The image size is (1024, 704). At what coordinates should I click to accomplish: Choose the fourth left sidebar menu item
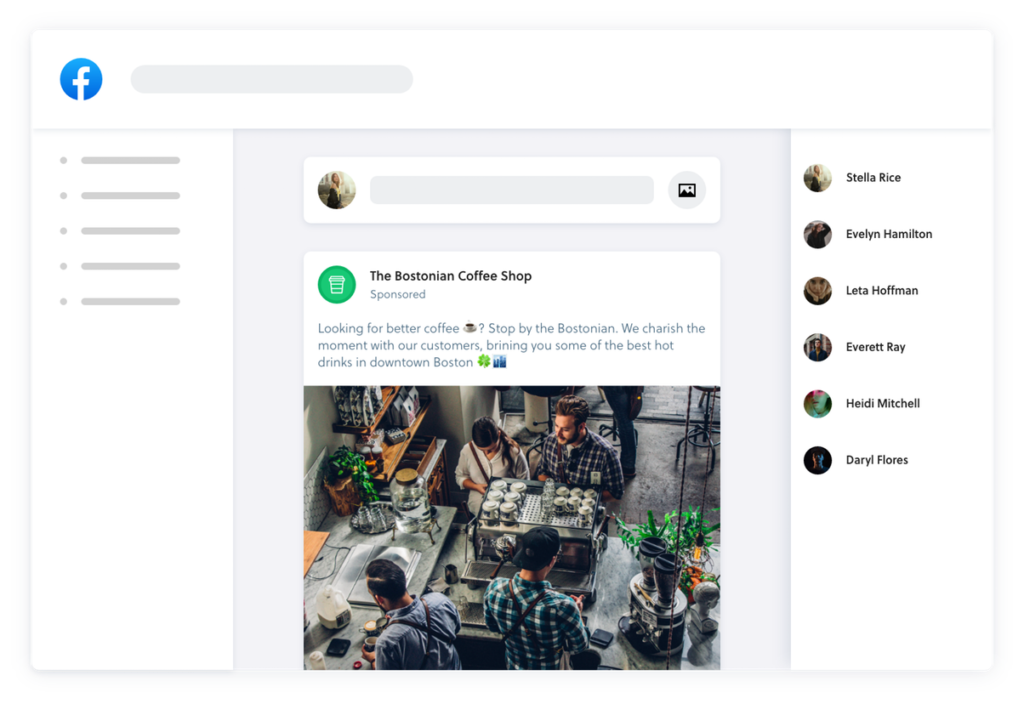click(130, 266)
